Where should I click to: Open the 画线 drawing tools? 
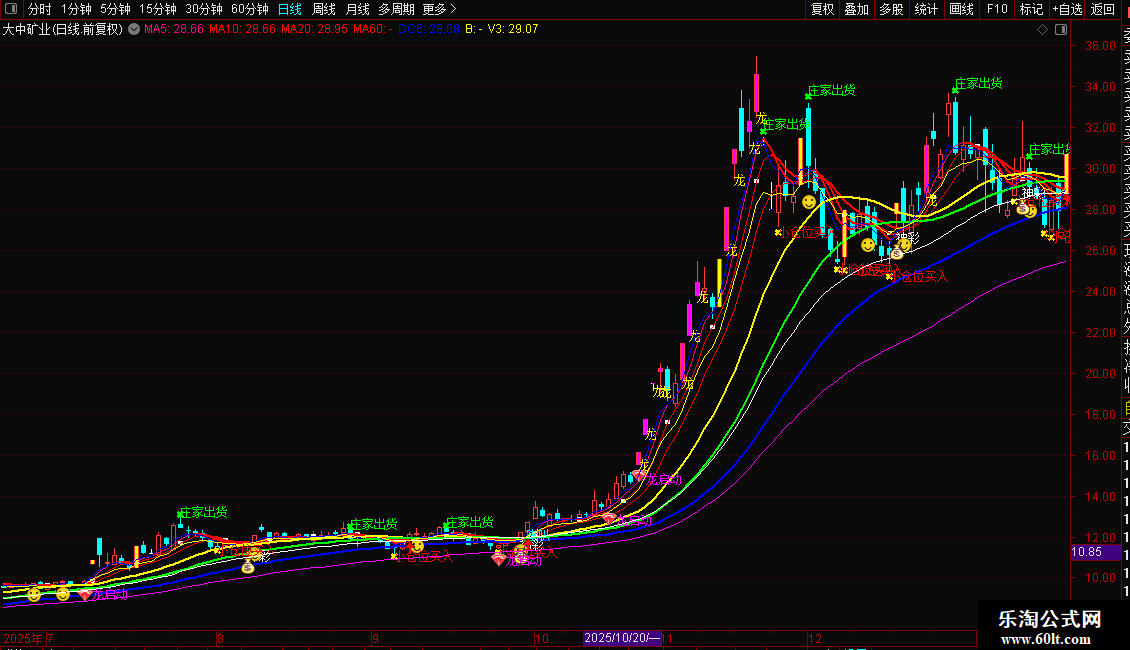click(x=961, y=9)
